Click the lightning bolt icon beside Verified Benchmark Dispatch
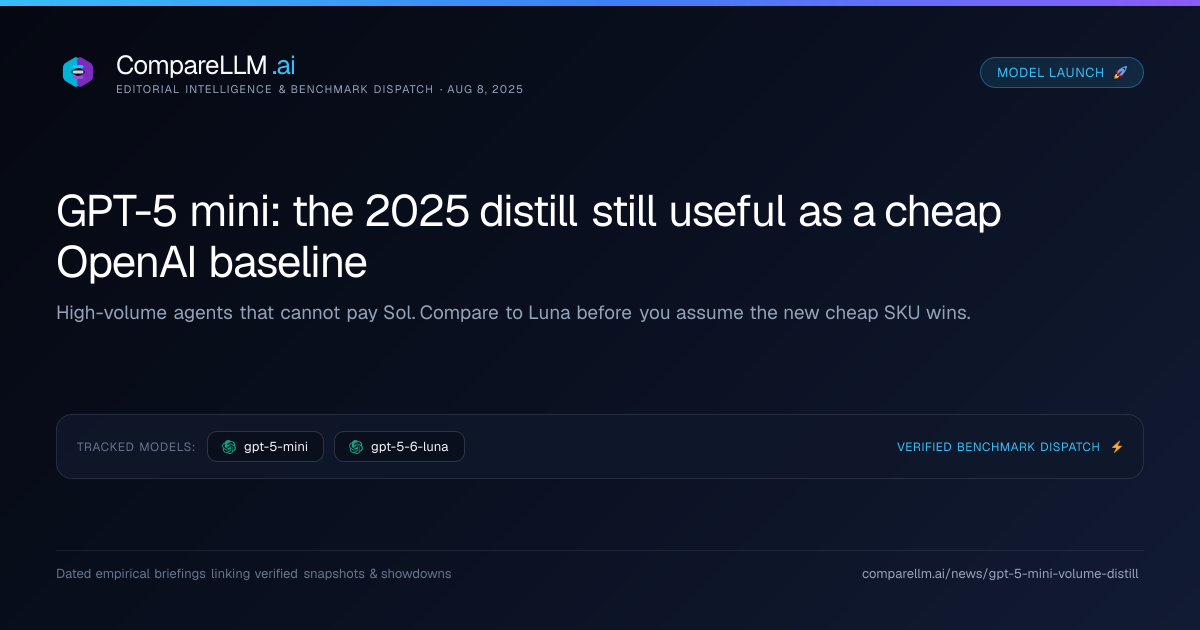Viewport: 1200px width, 630px height. 1117,447
